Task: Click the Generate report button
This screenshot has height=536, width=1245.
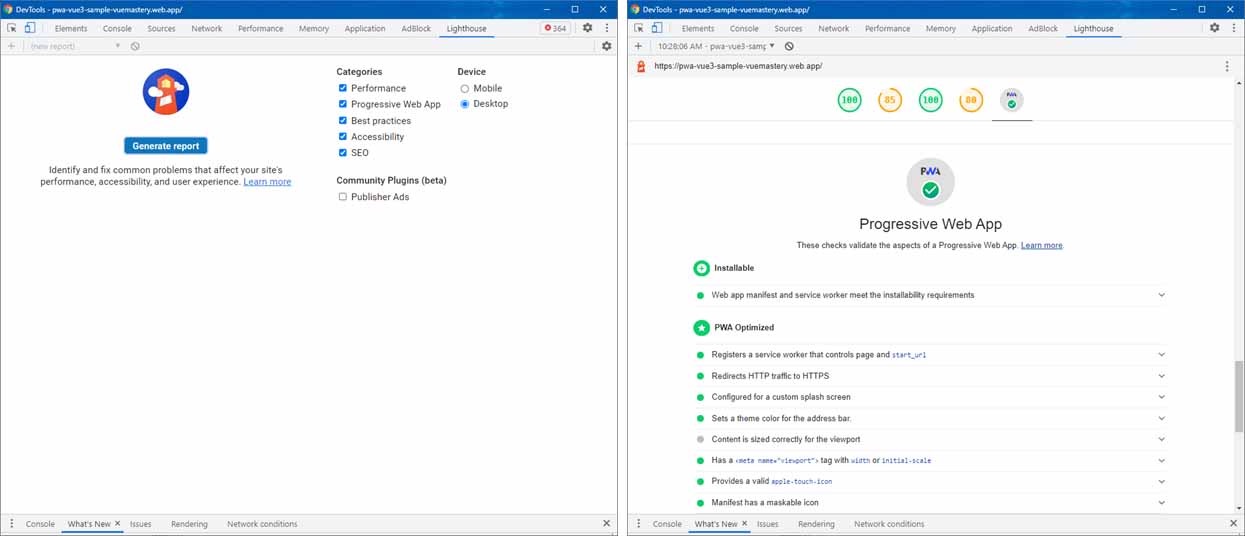Action: click(x=166, y=146)
